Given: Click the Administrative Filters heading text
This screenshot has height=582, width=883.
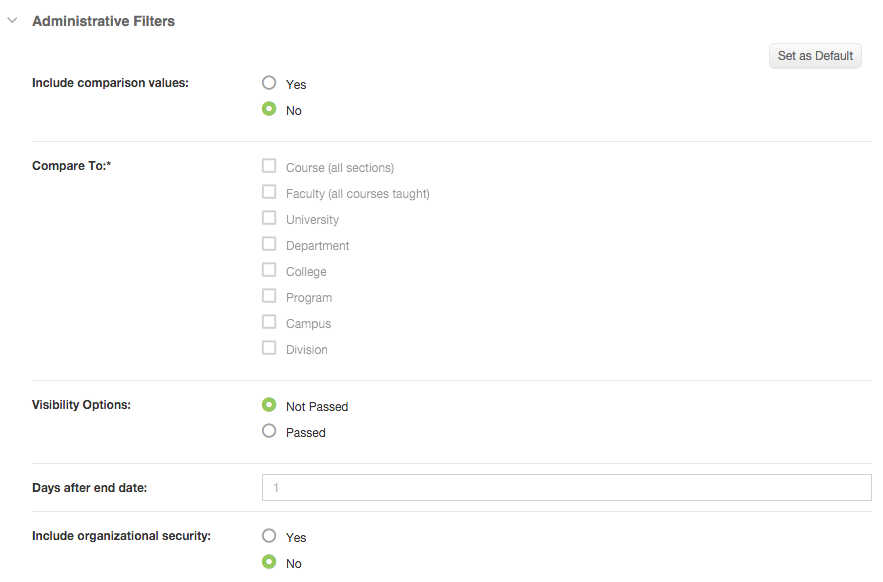Looking at the screenshot, I should (x=104, y=21).
